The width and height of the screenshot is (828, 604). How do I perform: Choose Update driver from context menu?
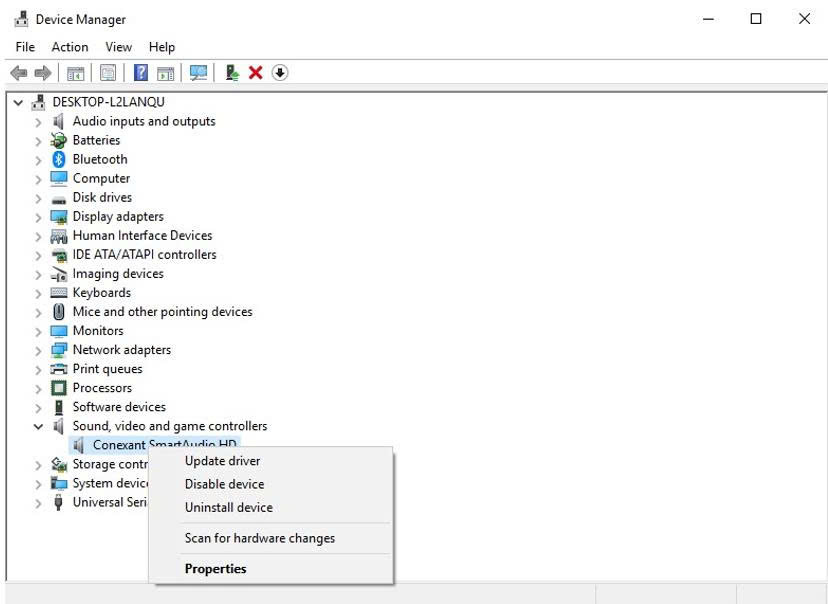222,461
